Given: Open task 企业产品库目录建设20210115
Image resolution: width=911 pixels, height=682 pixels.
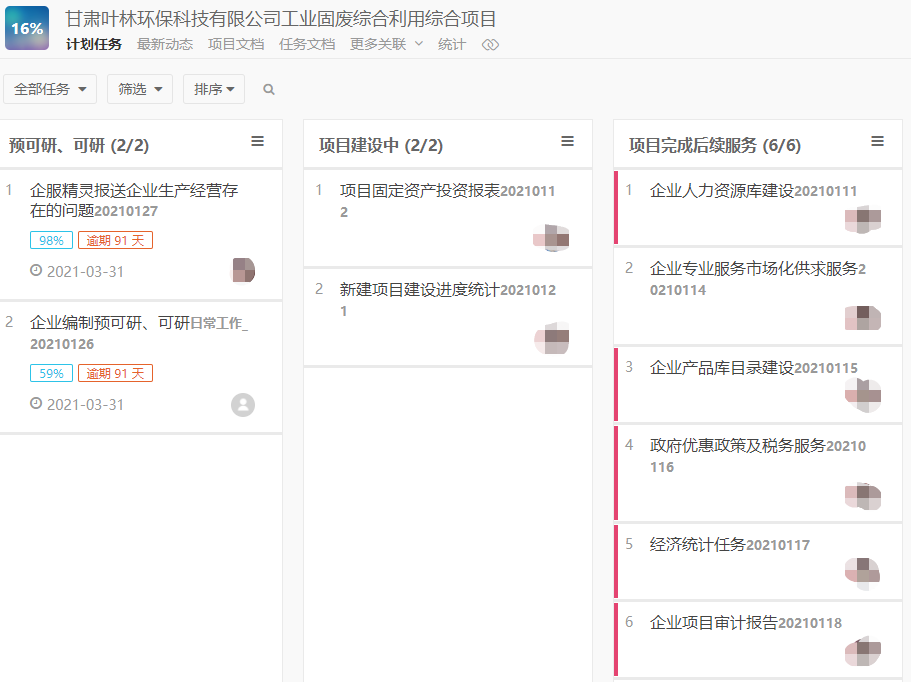Looking at the screenshot, I should tap(754, 368).
